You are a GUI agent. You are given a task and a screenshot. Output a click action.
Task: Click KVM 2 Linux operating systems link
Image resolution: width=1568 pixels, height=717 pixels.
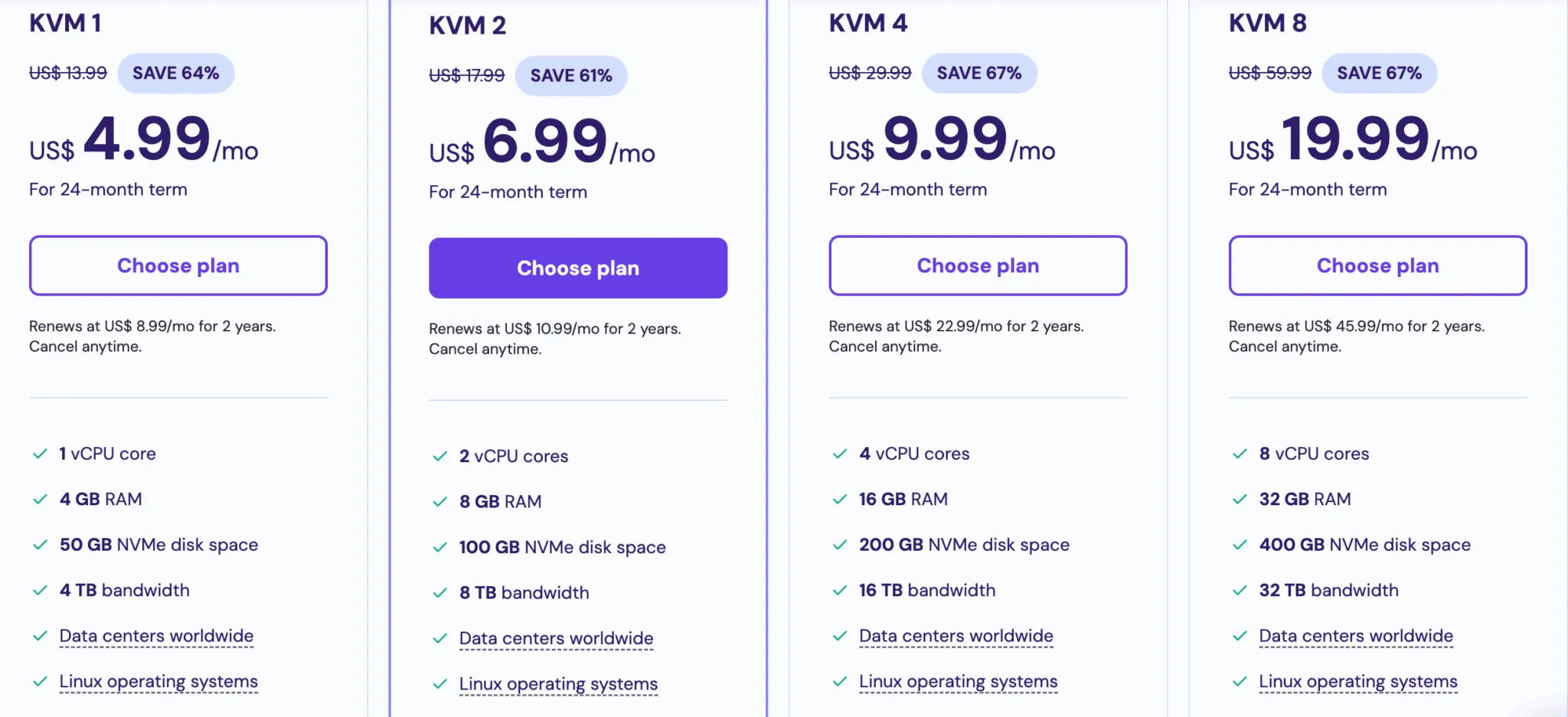[x=558, y=684]
